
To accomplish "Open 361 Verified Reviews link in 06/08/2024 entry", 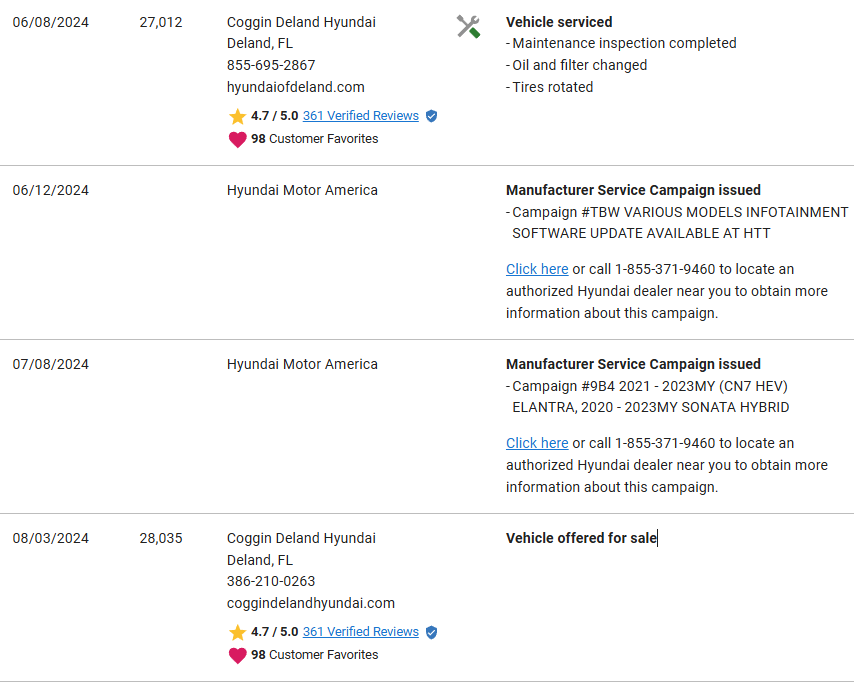I will tap(360, 116).
